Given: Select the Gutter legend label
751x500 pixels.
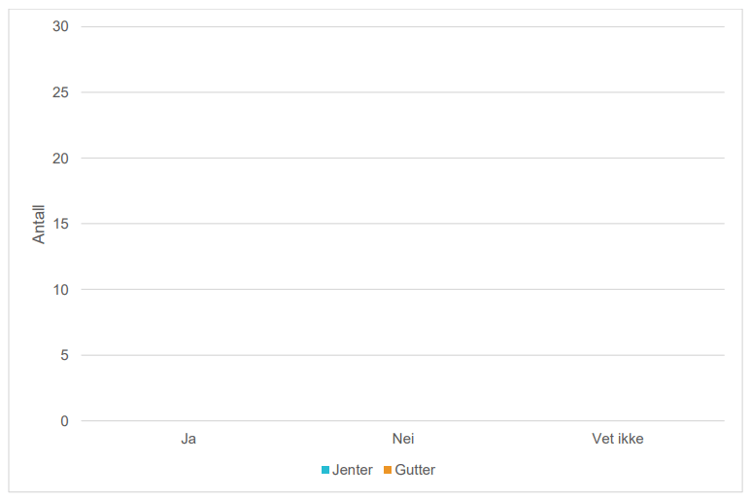Looking at the screenshot, I should [415, 470].
